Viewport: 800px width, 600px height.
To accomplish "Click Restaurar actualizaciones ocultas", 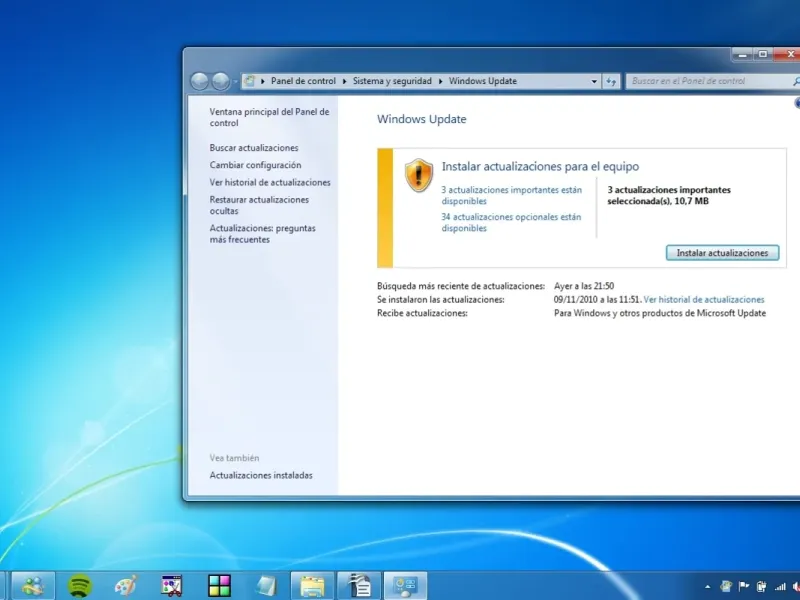I will pos(259,205).
